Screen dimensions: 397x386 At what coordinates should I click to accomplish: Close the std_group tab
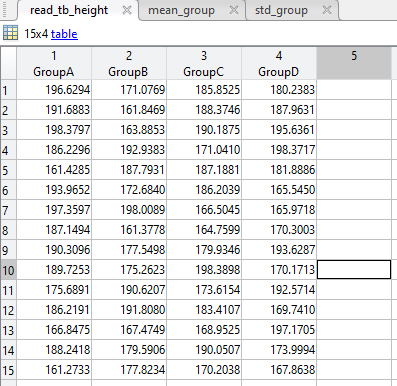click(327, 10)
